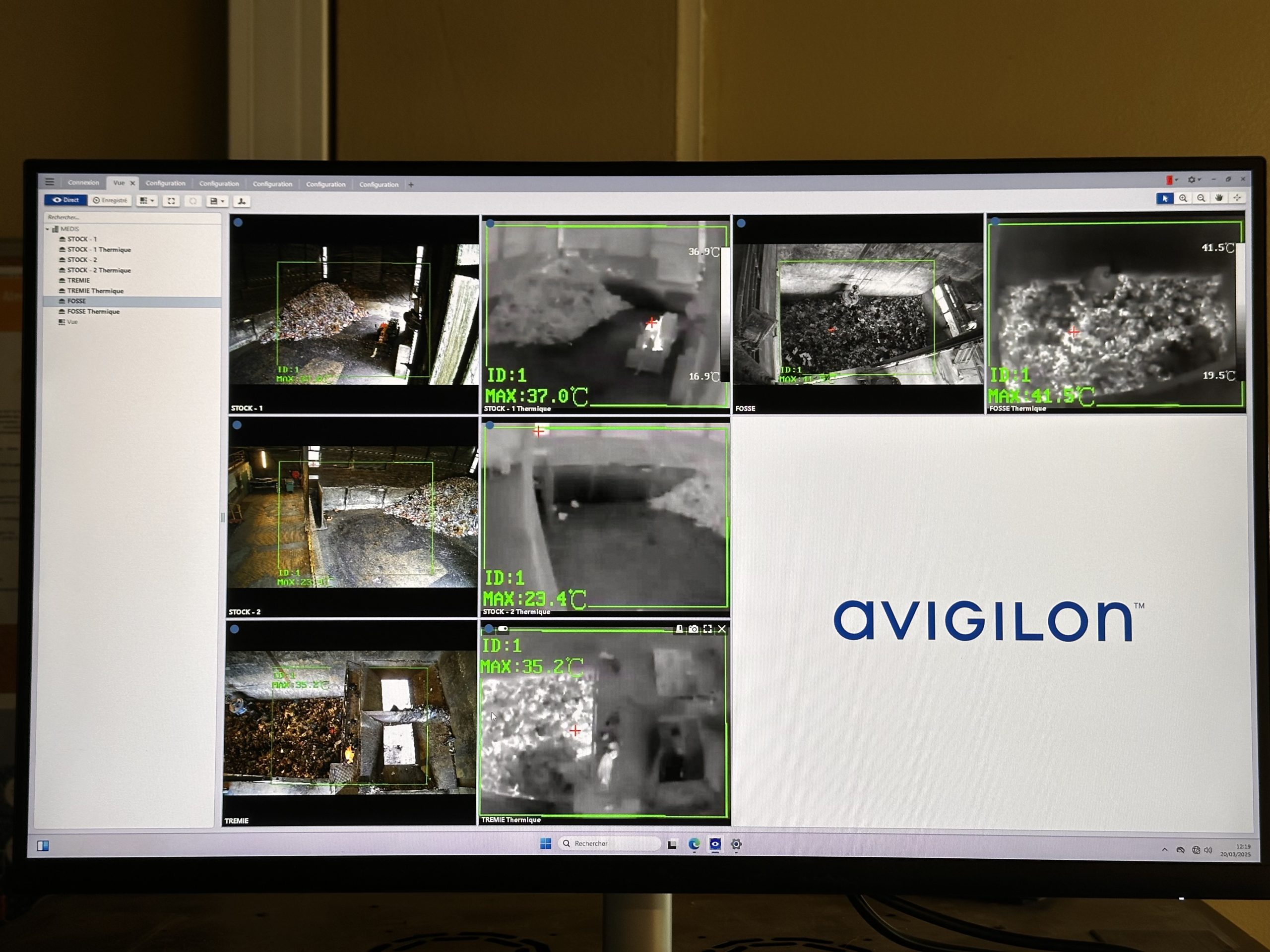Click the taskbar Rechercher search box
The width and height of the screenshot is (1270, 952).
coord(609,843)
